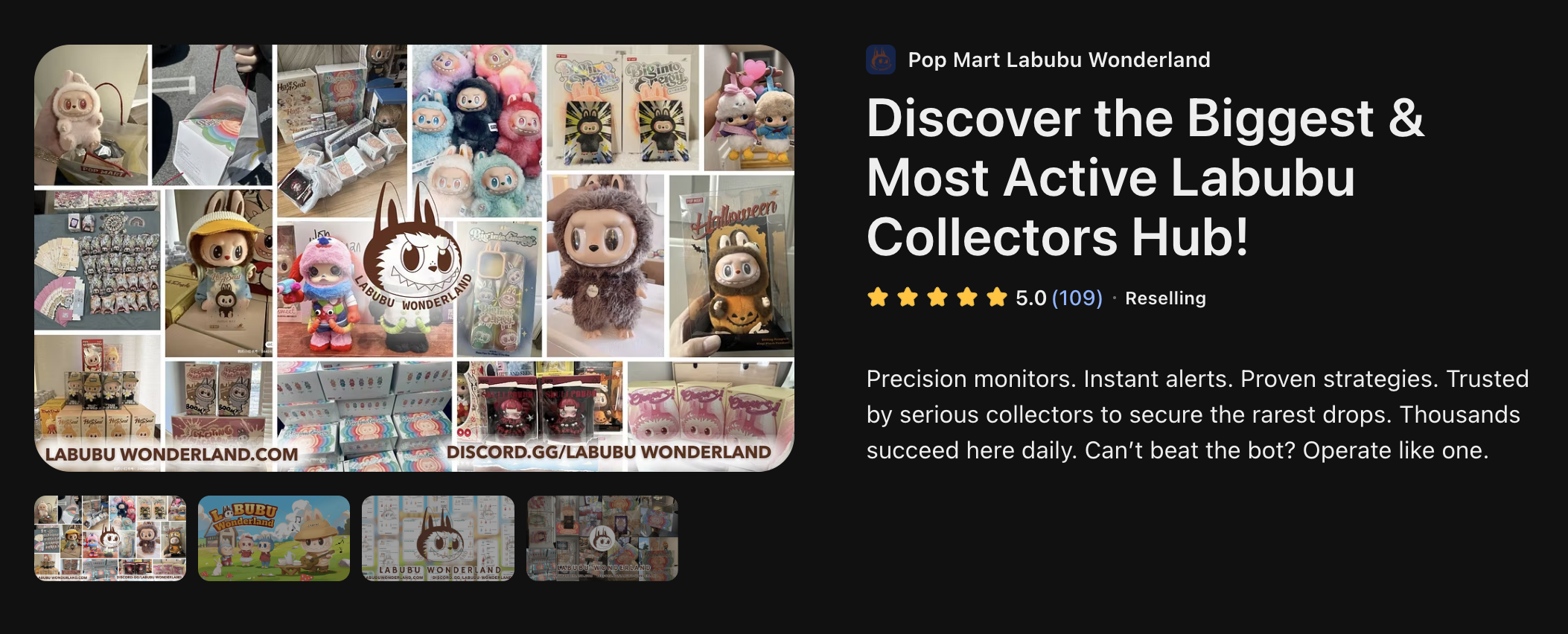Viewport: 1568px width, 634px height.
Task: Click the Pop Mart Labubu Wonderland store icon
Action: pyautogui.click(x=881, y=60)
